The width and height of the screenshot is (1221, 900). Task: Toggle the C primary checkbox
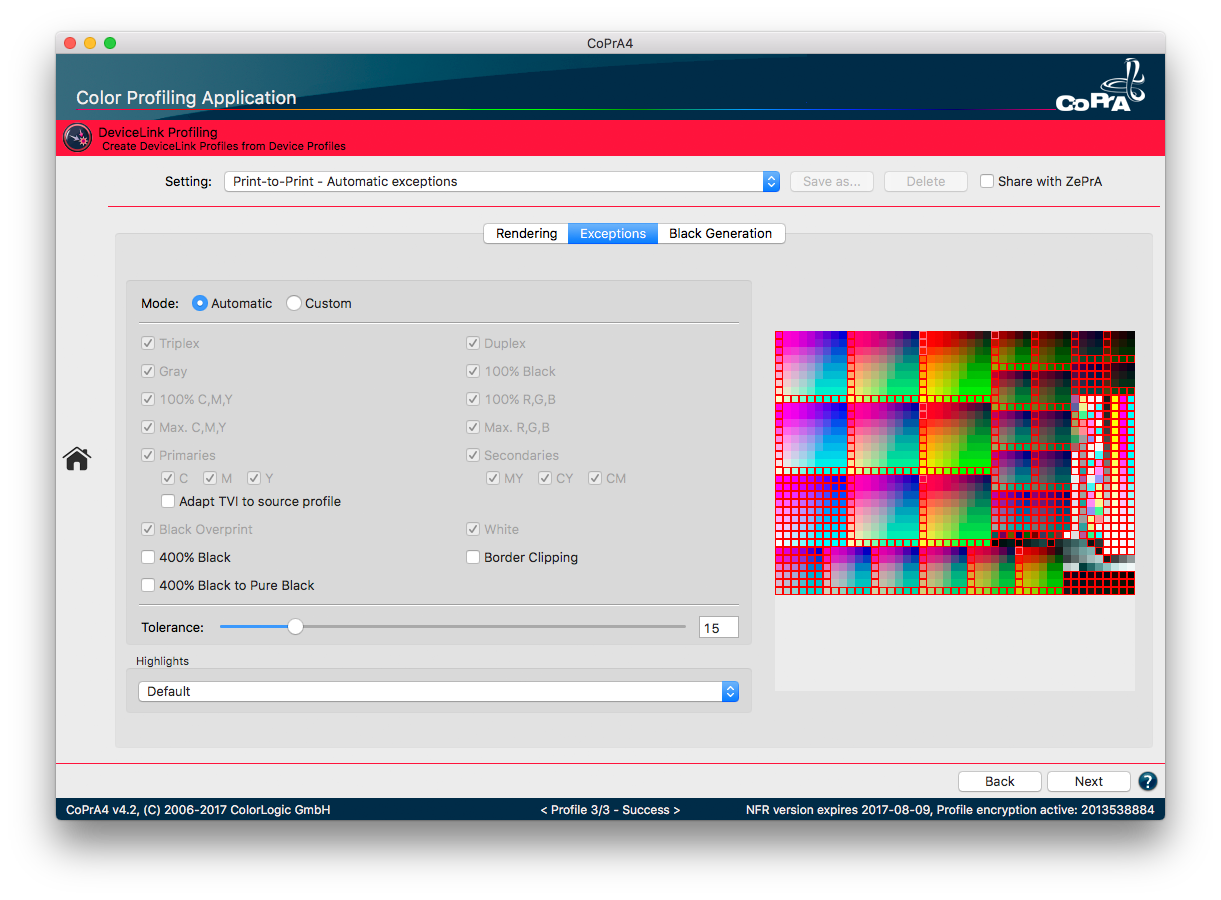click(168, 478)
